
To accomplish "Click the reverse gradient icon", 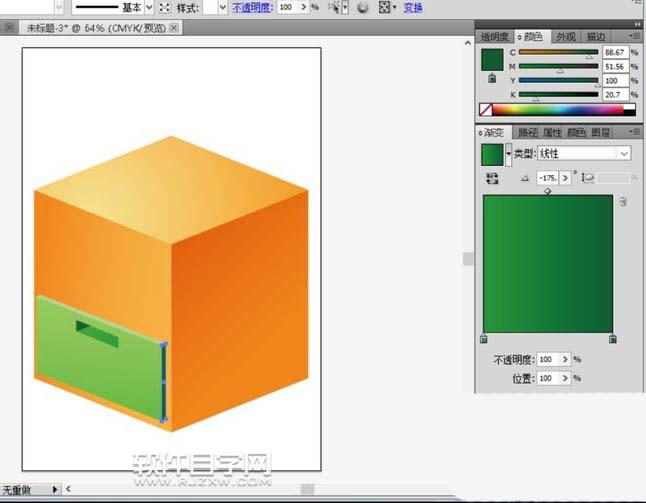I will (x=491, y=177).
